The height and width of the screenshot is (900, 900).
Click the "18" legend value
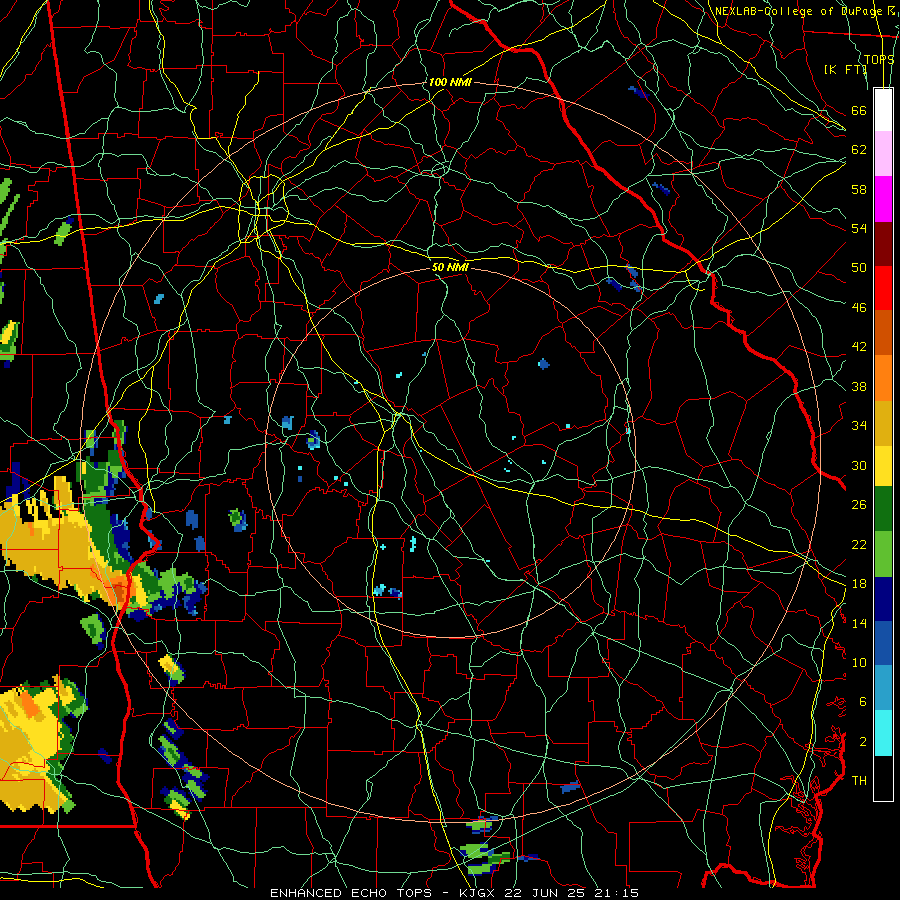click(x=859, y=584)
